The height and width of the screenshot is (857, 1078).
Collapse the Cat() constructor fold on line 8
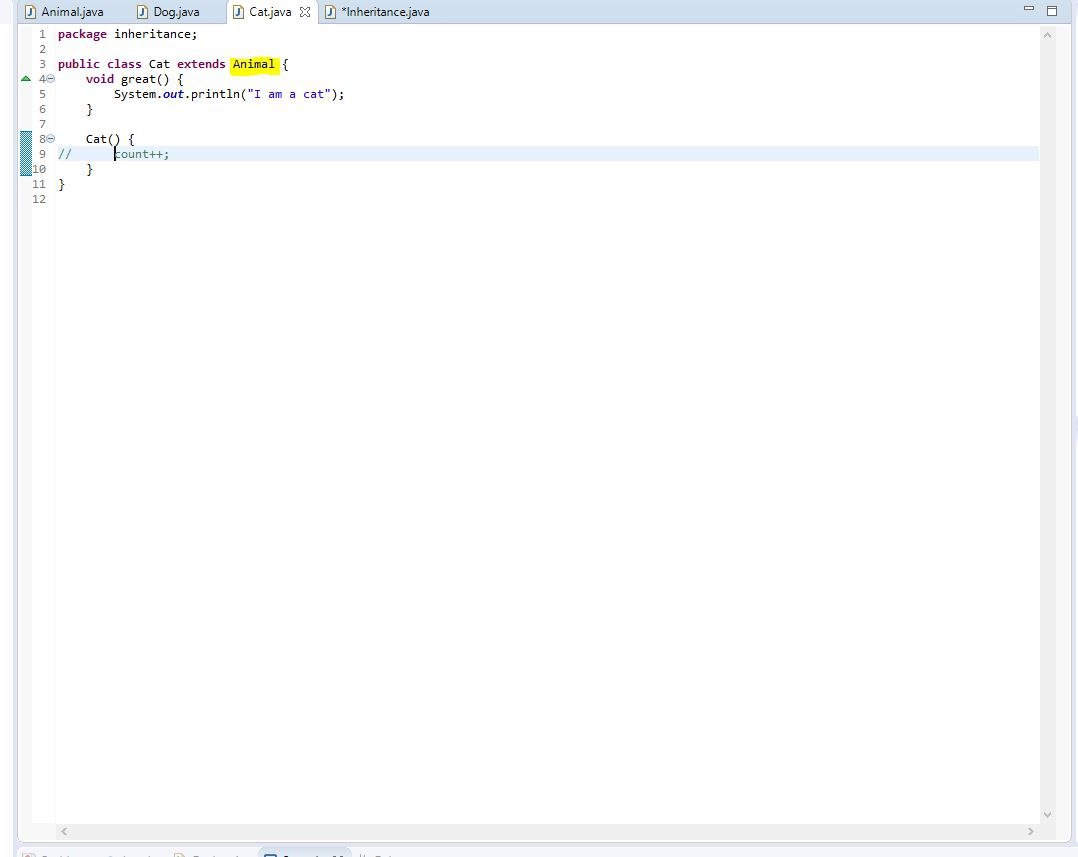click(51, 139)
